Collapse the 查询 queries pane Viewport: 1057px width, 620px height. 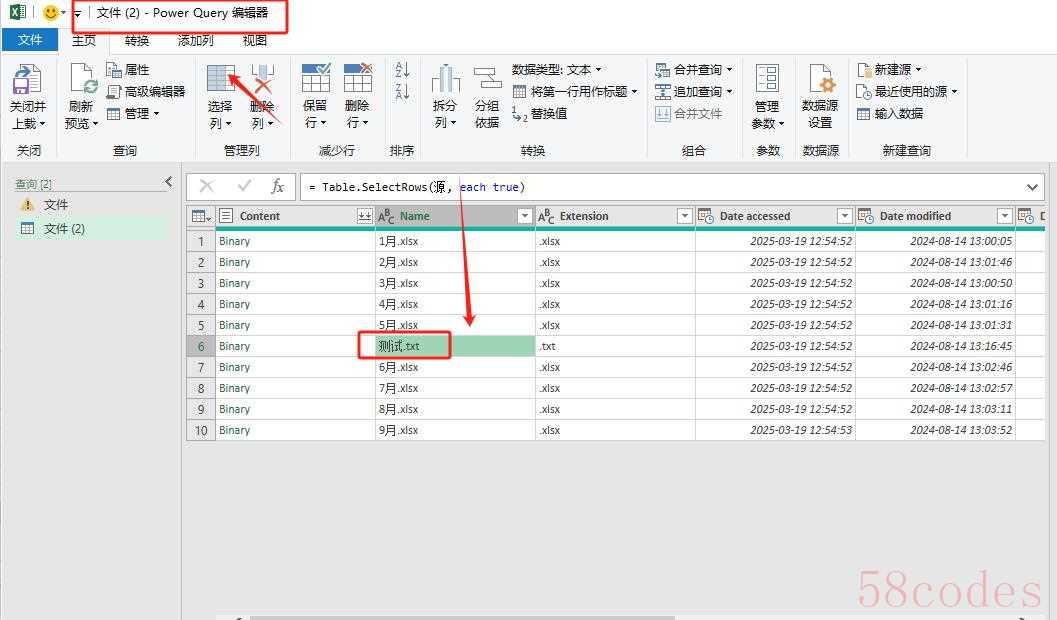point(168,182)
